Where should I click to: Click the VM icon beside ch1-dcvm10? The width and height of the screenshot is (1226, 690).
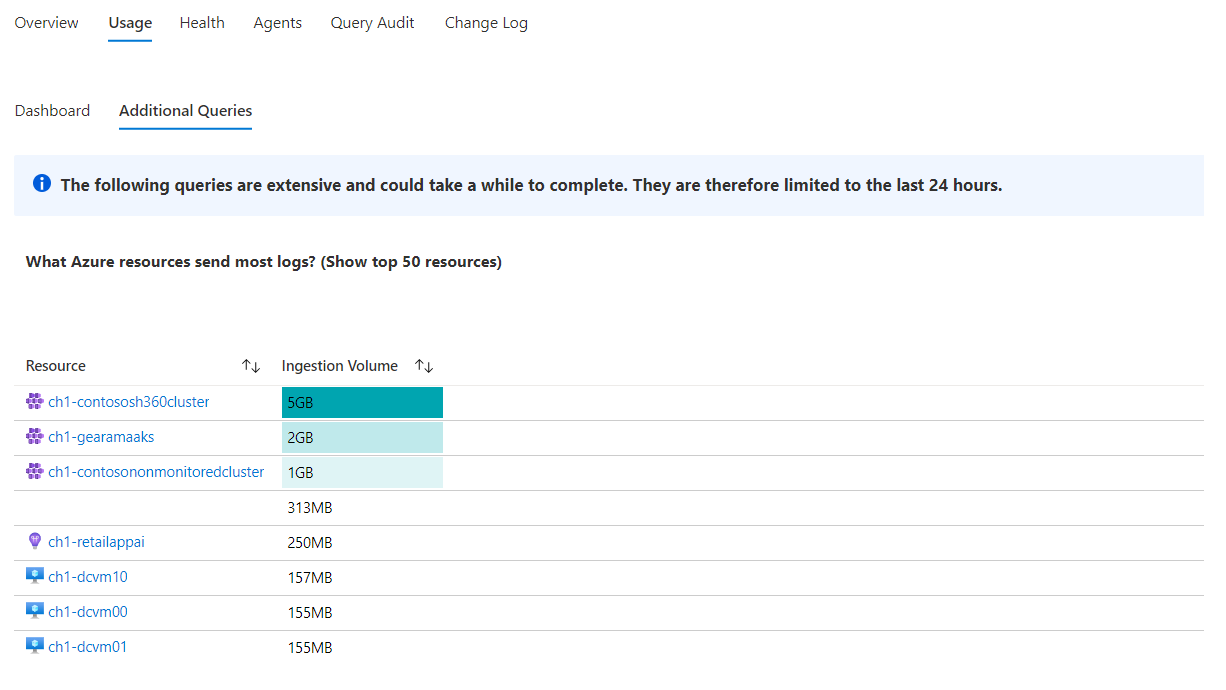(35, 577)
